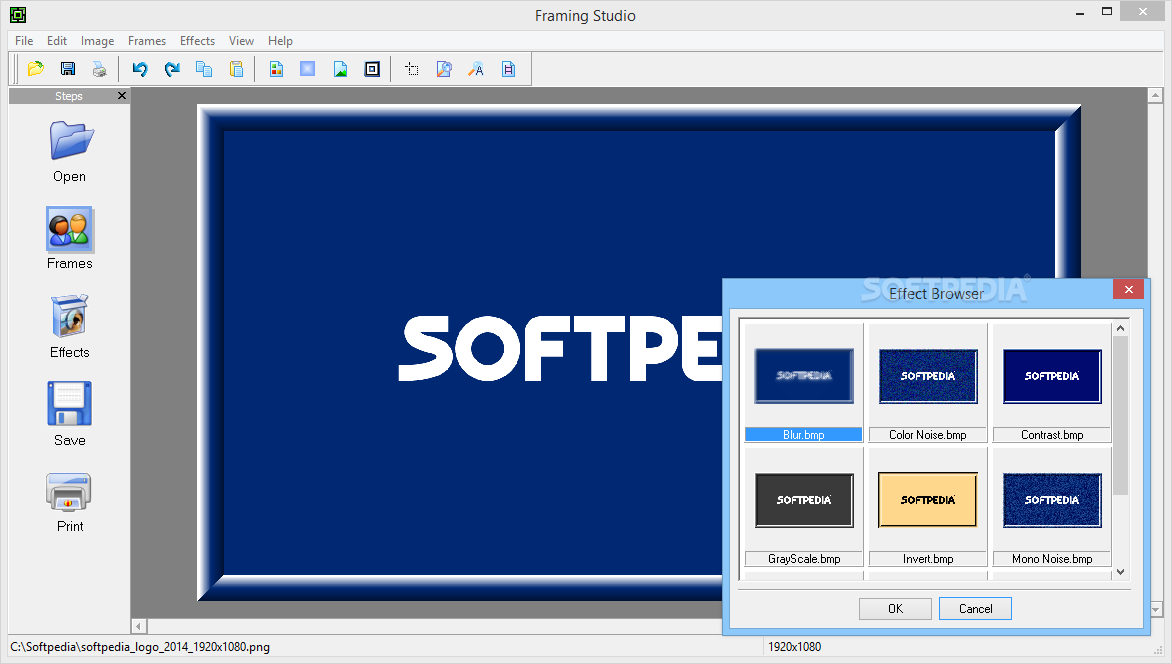The width and height of the screenshot is (1172, 664).
Task: Click the Copy toolbar icon
Action: [x=204, y=69]
